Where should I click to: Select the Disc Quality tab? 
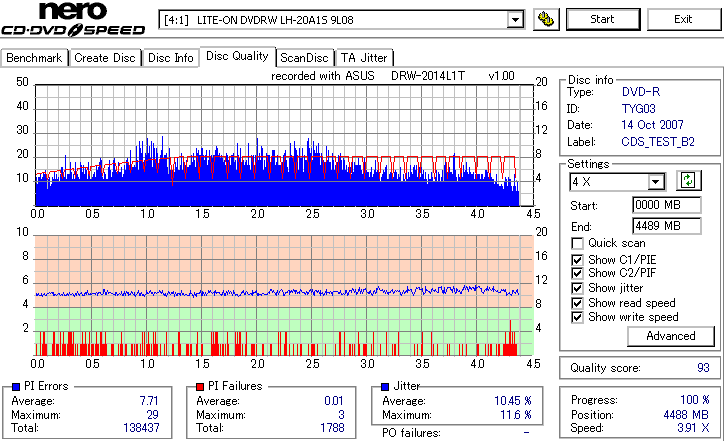[237, 56]
